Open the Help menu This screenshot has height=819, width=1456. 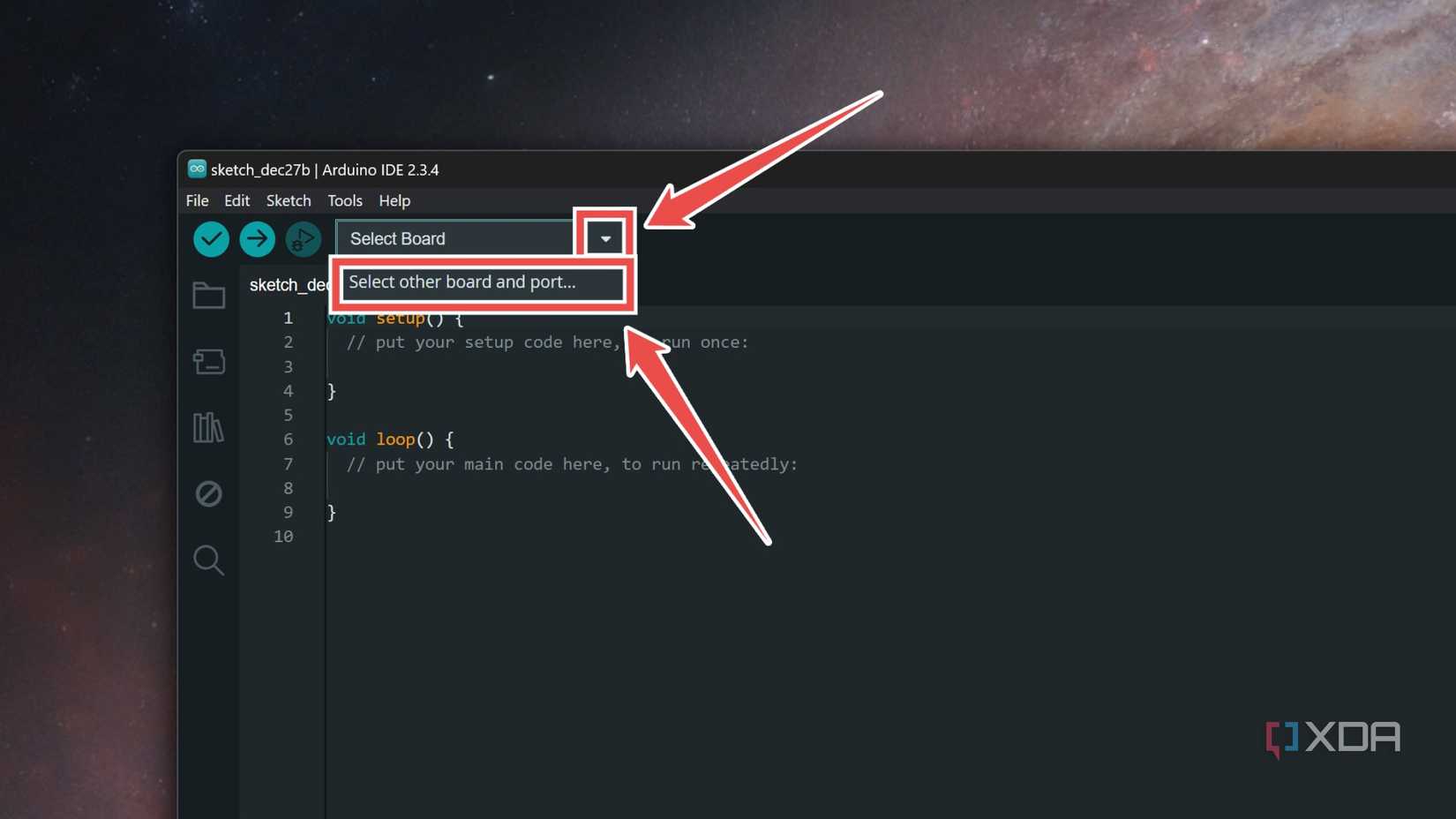[x=394, y=200]
